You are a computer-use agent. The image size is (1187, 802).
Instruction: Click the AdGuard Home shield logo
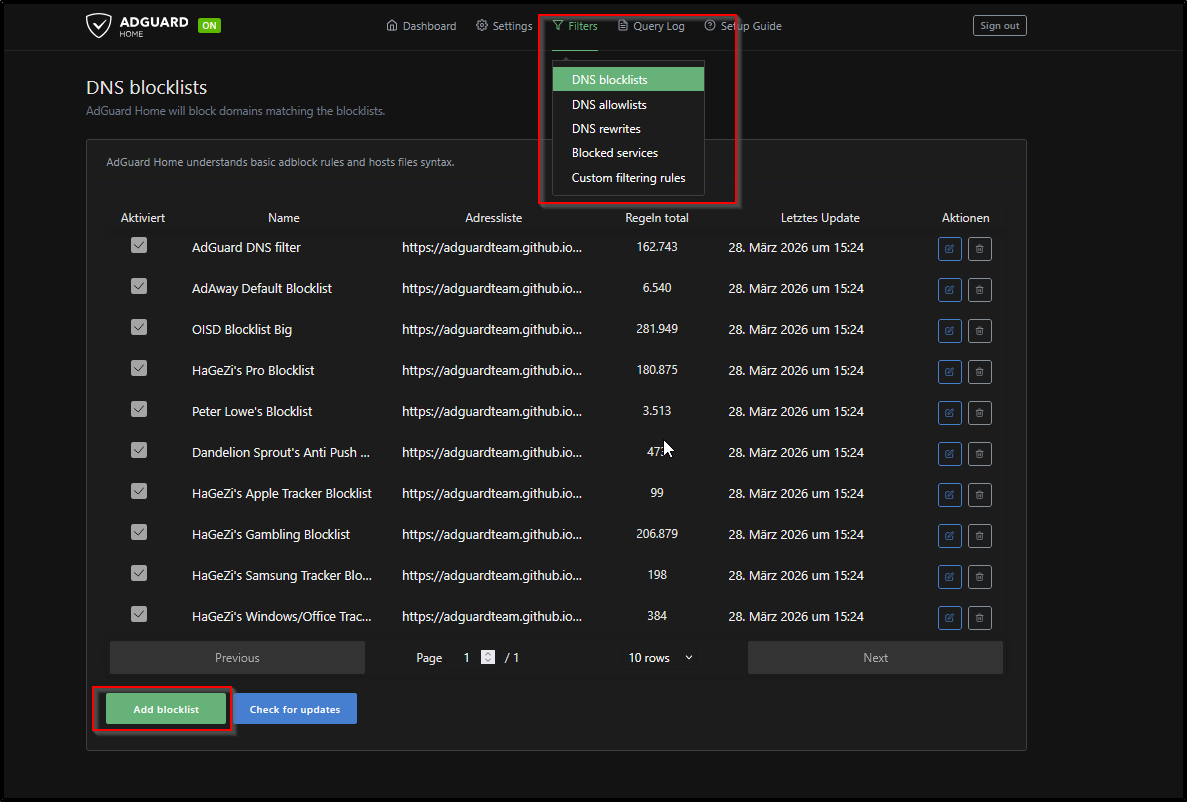click(99, 26)
